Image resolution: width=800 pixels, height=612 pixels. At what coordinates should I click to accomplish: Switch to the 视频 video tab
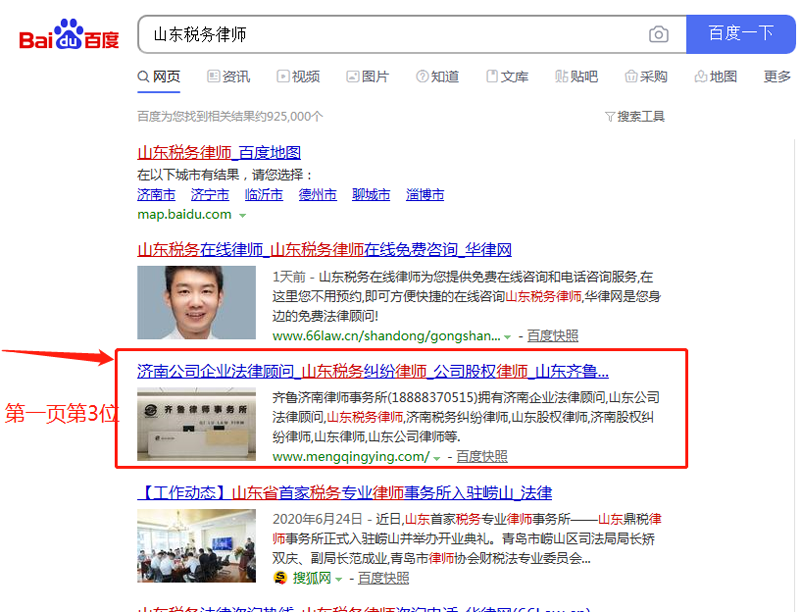(298, 77)
